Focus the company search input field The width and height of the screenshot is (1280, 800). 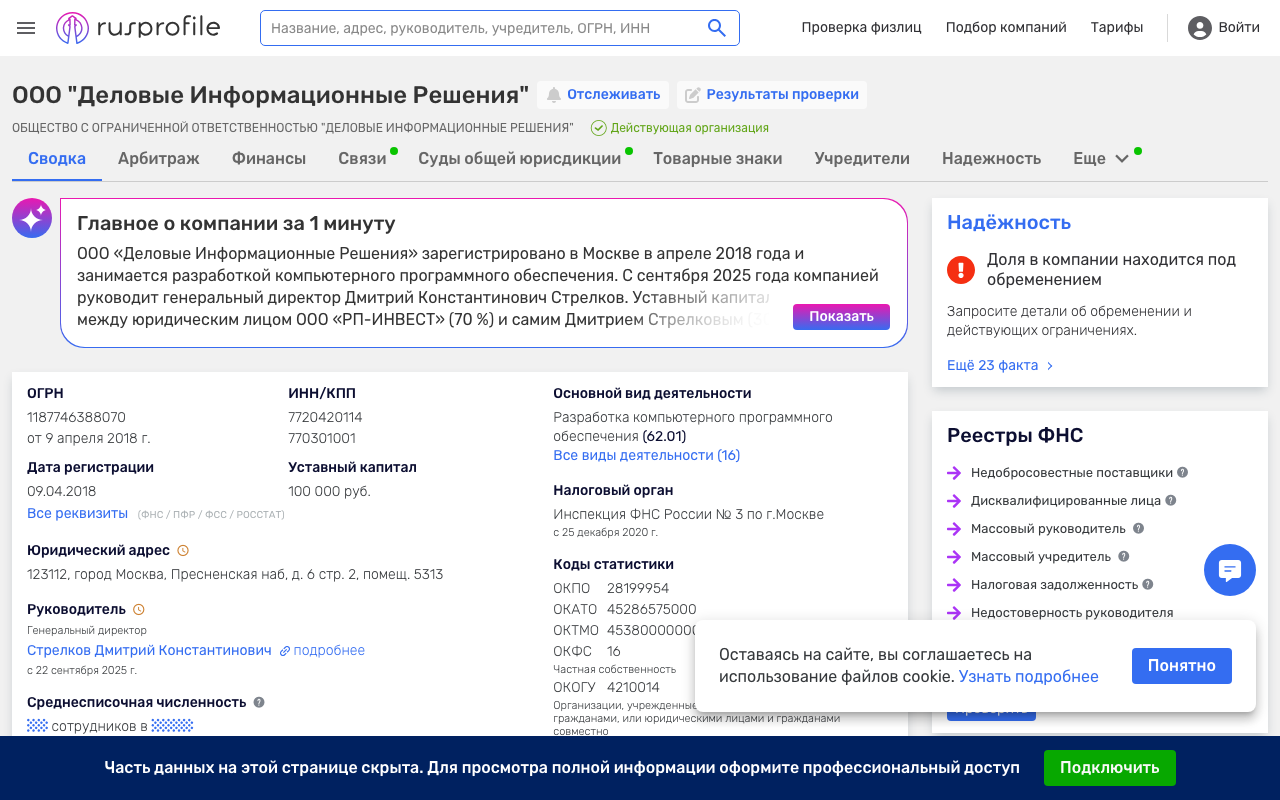[x=485, y=28]
